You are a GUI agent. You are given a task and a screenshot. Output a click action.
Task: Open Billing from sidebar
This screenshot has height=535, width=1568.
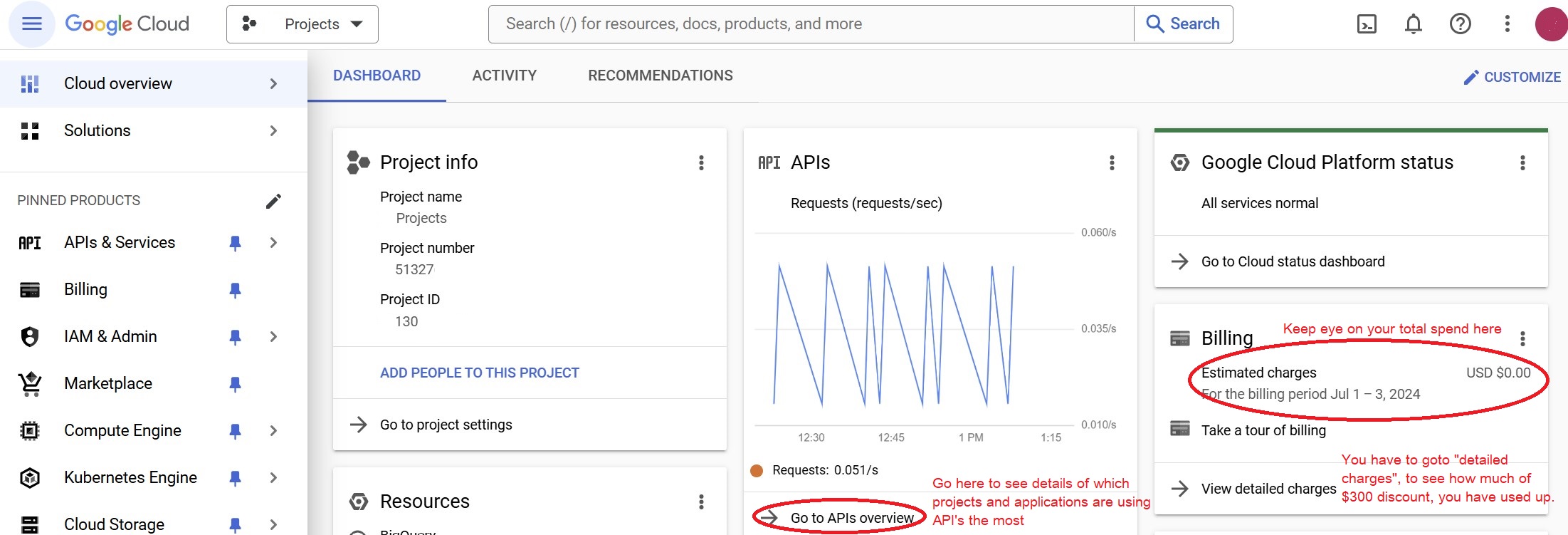point(85,289)
